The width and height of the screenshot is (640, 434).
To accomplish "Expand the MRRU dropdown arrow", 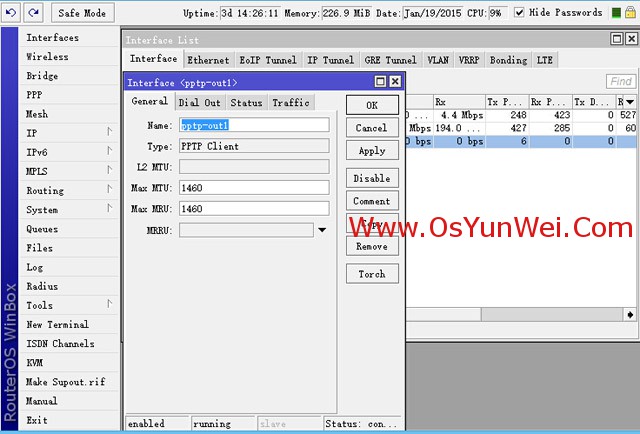I will [322, 230].
